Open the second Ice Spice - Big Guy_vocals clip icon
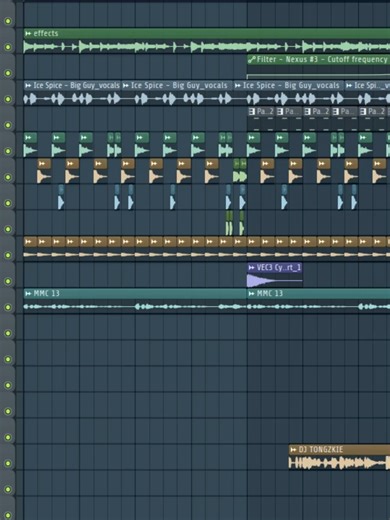Screen dimensions: 390x520 126,86
